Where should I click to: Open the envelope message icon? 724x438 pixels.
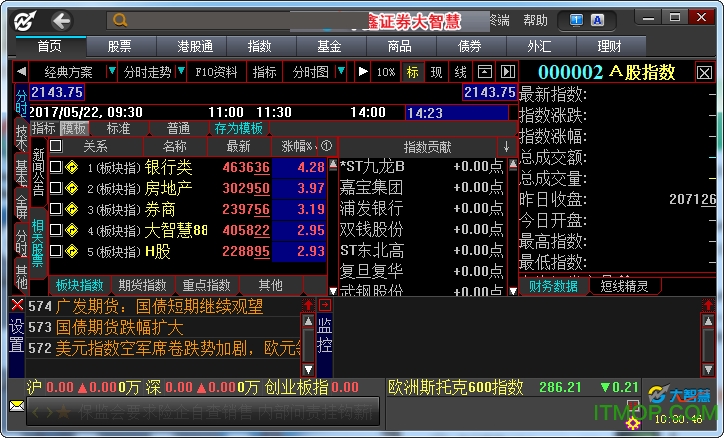[17, 406]
